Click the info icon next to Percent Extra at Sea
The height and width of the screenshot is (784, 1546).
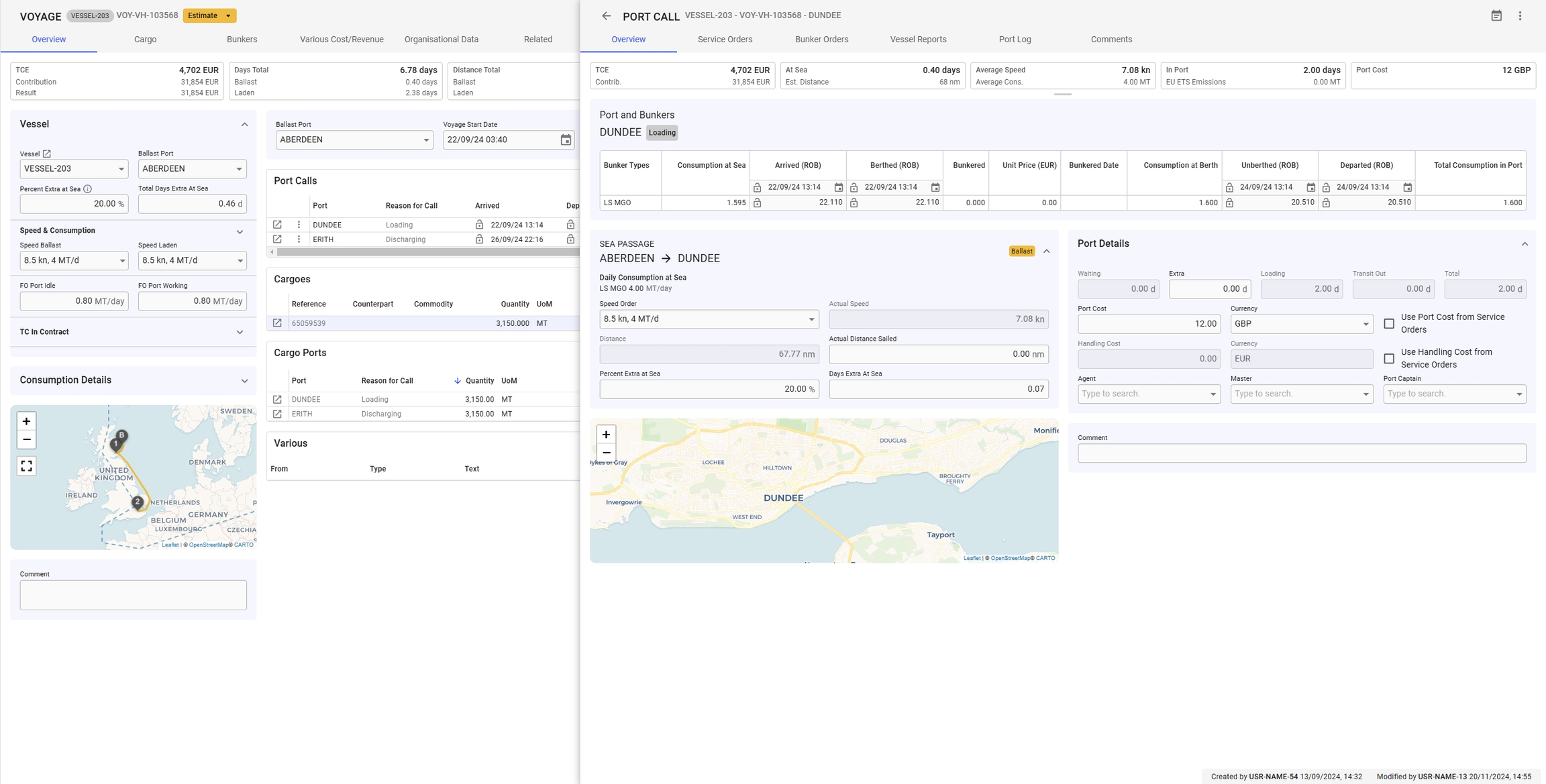(x=87, y=189)
